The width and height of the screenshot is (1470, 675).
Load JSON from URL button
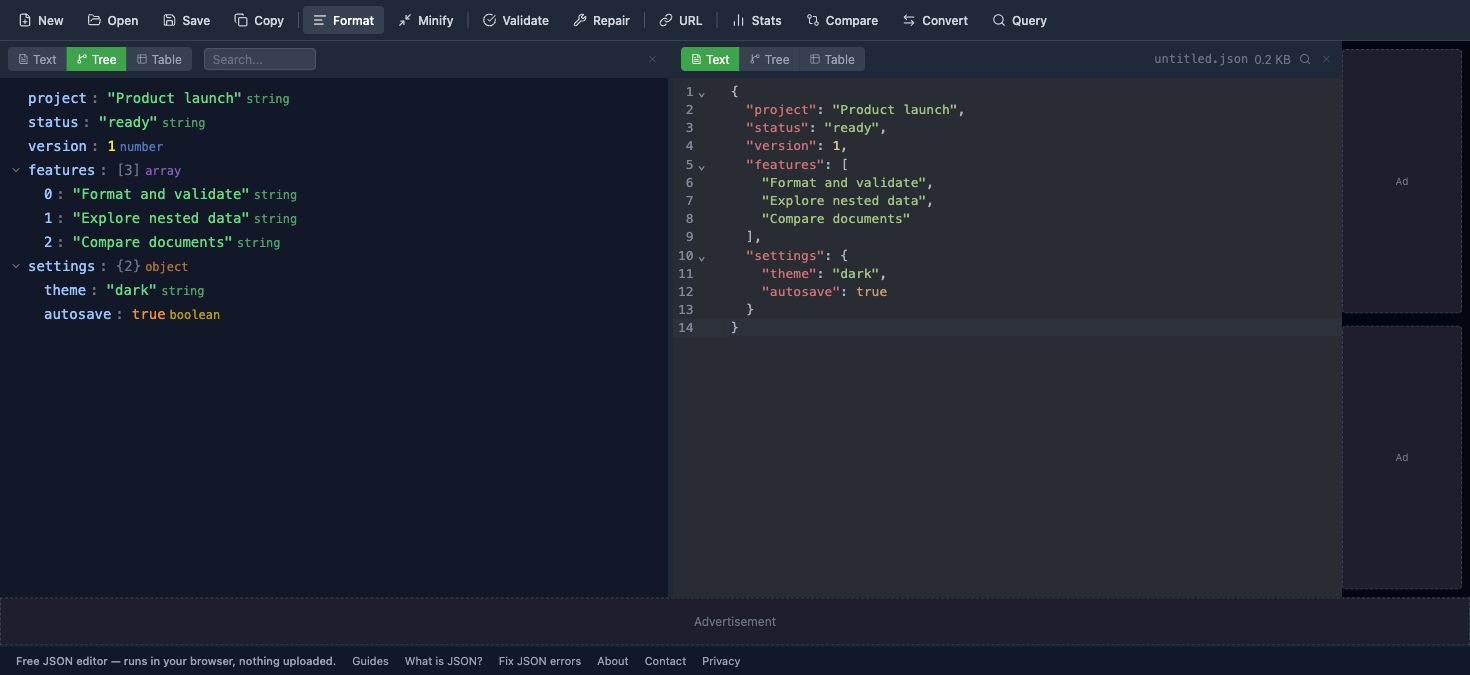coord(681,20)
